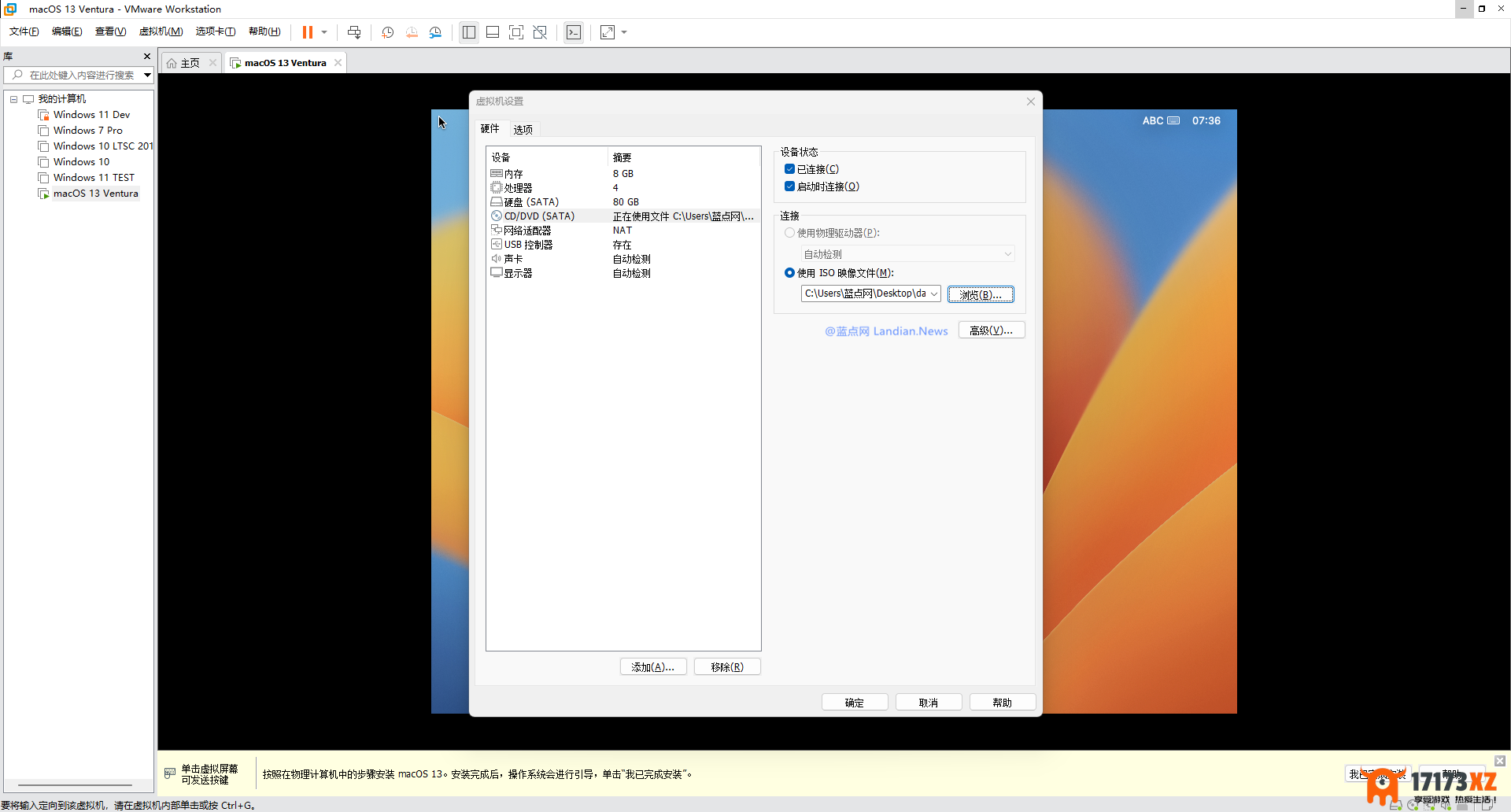Select the 硬盘 (SATA) device row
This screenshot has height=812, width=1511.
pos(623,202)
